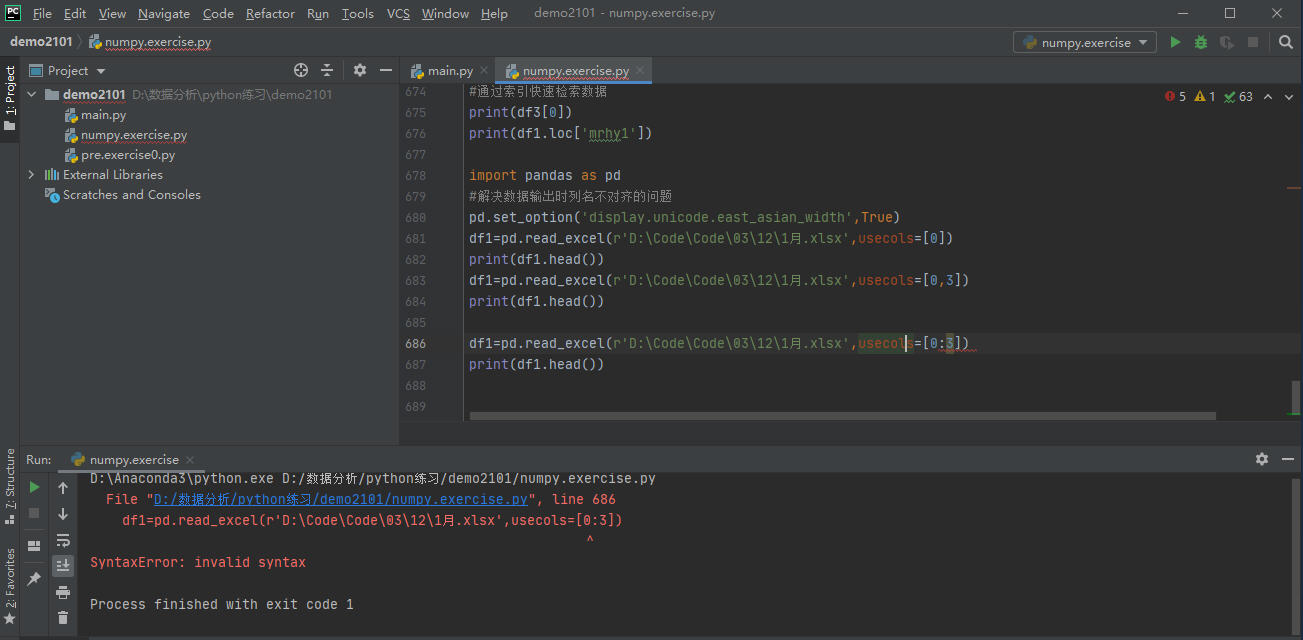
Task: Toggle the Structure tool window button
Action: point(10,486)
